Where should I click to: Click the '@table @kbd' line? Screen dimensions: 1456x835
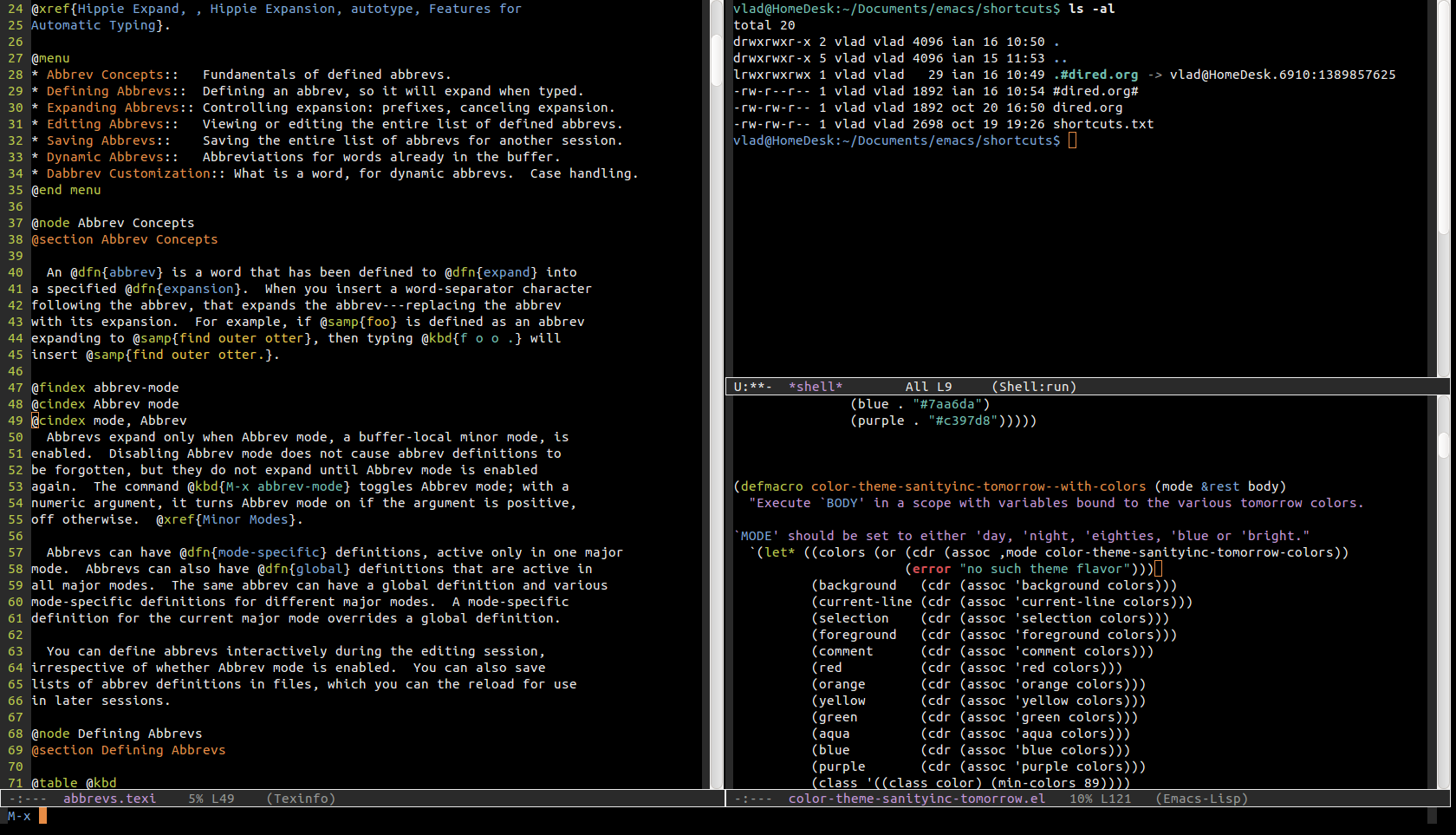click(x=74, y=783)
